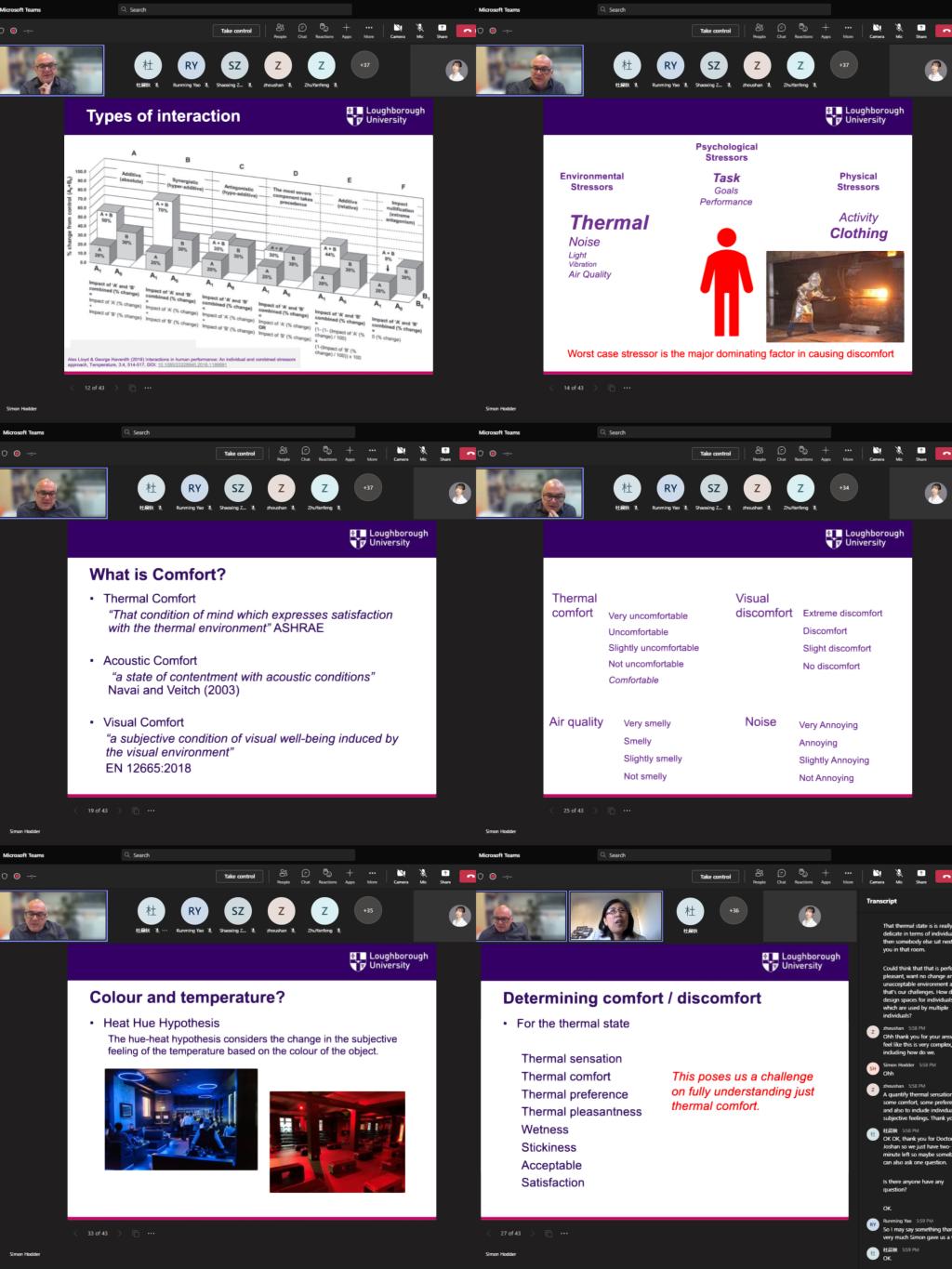Toggle Camera in 'Determining comfort' window
952x1269 pixels.
pos(877,876)
